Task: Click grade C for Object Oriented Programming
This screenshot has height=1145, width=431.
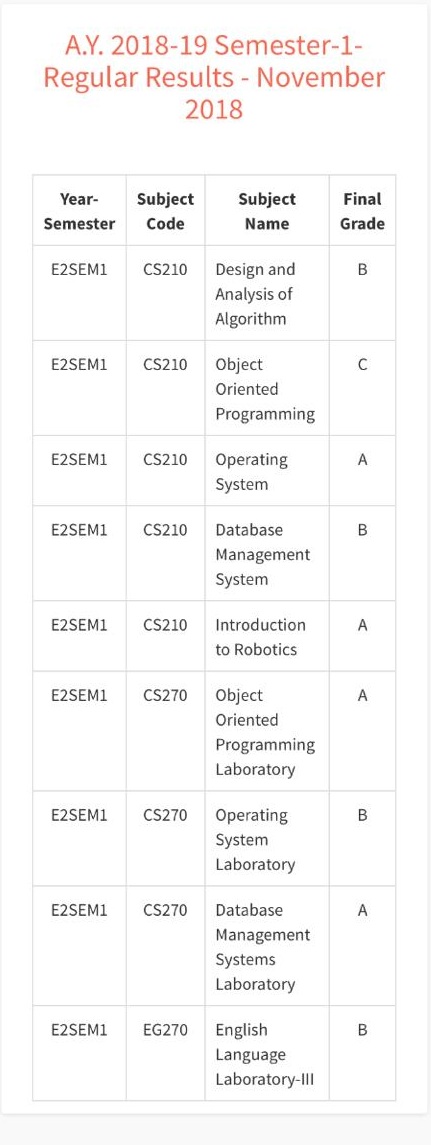Action: click(362, 364)
